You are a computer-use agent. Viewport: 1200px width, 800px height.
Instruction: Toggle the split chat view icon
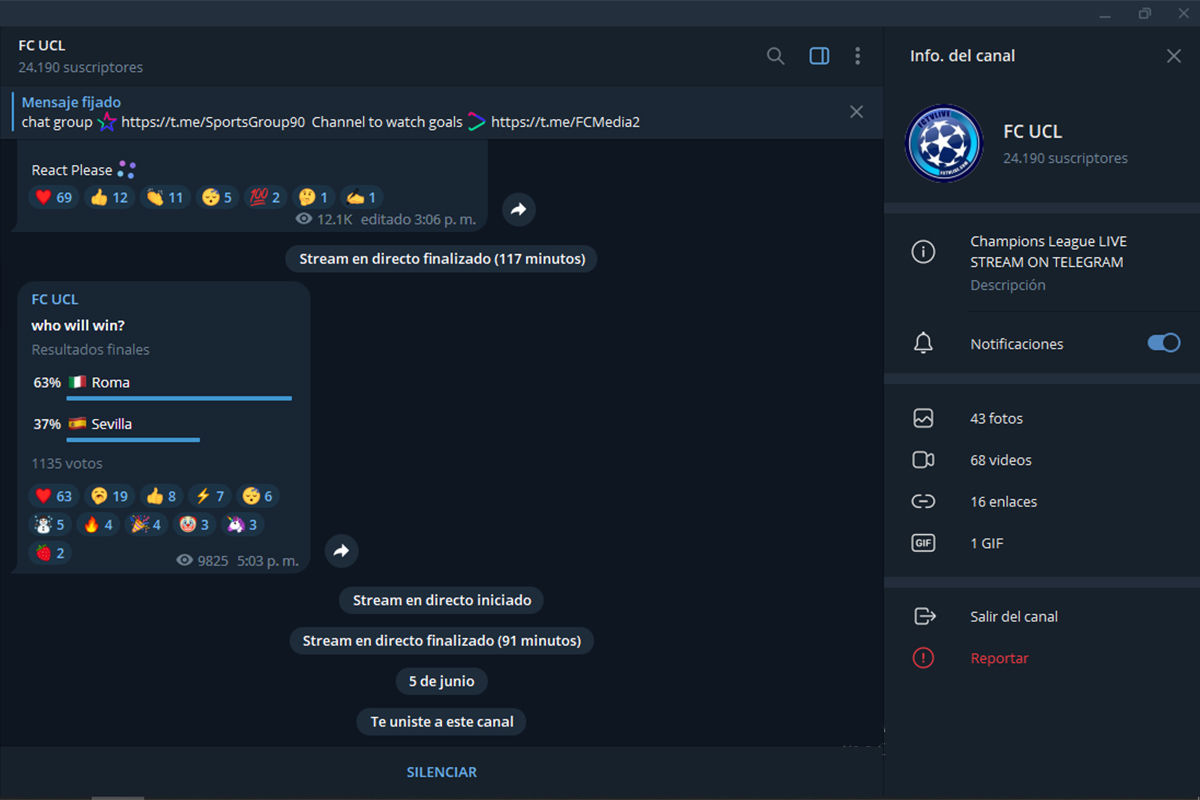(818, 56)
